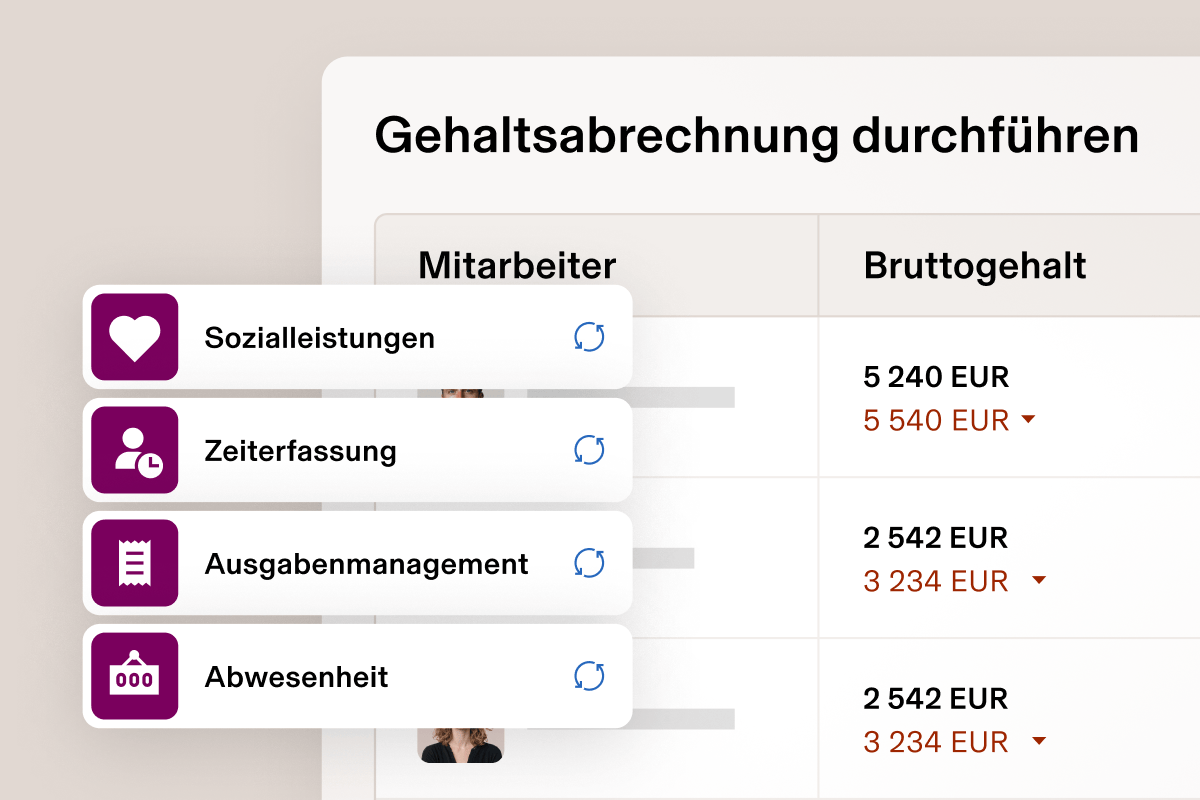The width and height of the screenshot is (1200, 800).
Task: Click the refresh icon beside Zeiterfassung
Action: [589, 450]
